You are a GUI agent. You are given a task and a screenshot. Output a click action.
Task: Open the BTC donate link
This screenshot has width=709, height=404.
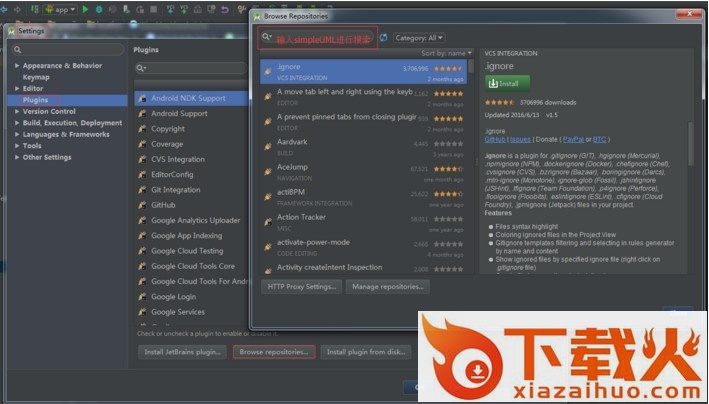tap(600, 139)
